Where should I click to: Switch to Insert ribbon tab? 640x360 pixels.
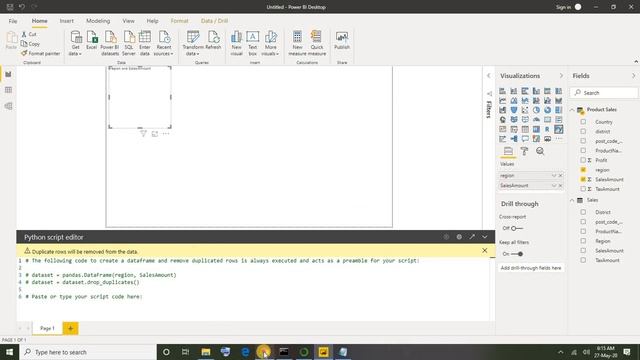(67, 21)
